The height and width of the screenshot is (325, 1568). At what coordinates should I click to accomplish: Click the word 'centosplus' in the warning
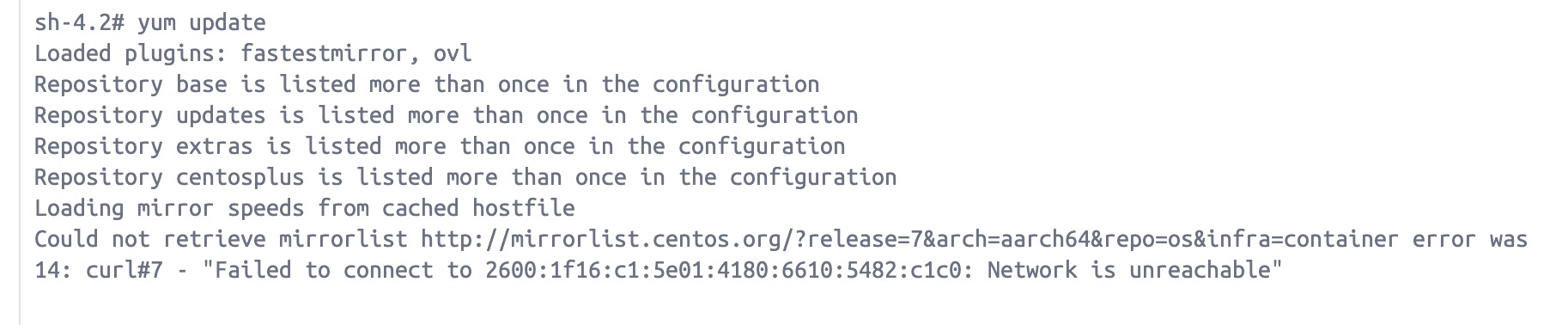(x=240, y=178)
